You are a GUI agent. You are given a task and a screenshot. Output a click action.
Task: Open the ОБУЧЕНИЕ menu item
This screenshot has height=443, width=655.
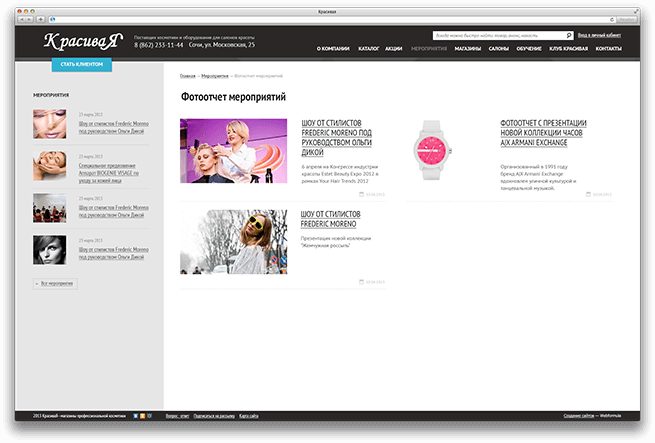click(x=529, y=49)
